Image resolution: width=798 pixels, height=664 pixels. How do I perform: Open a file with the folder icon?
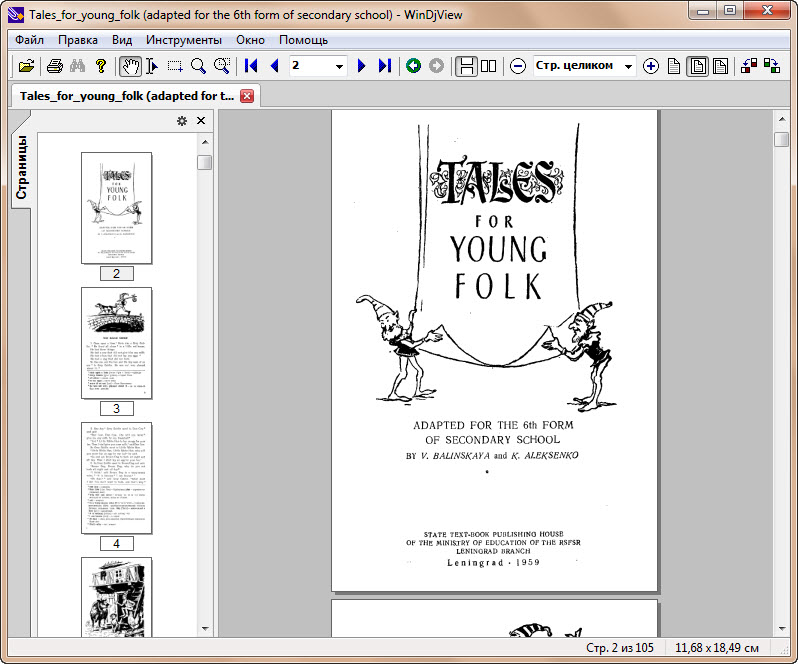tap(26, 66)
